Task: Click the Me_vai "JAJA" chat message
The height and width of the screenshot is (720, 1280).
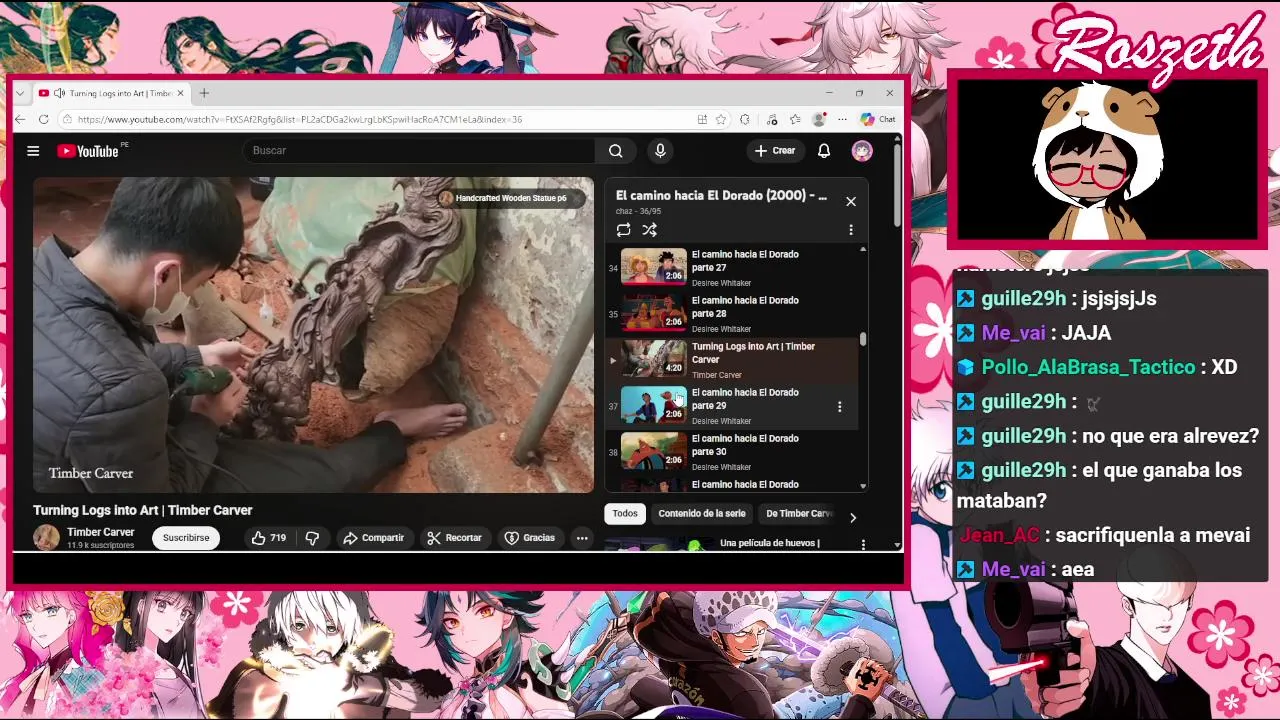Action: coord(1034,333)
